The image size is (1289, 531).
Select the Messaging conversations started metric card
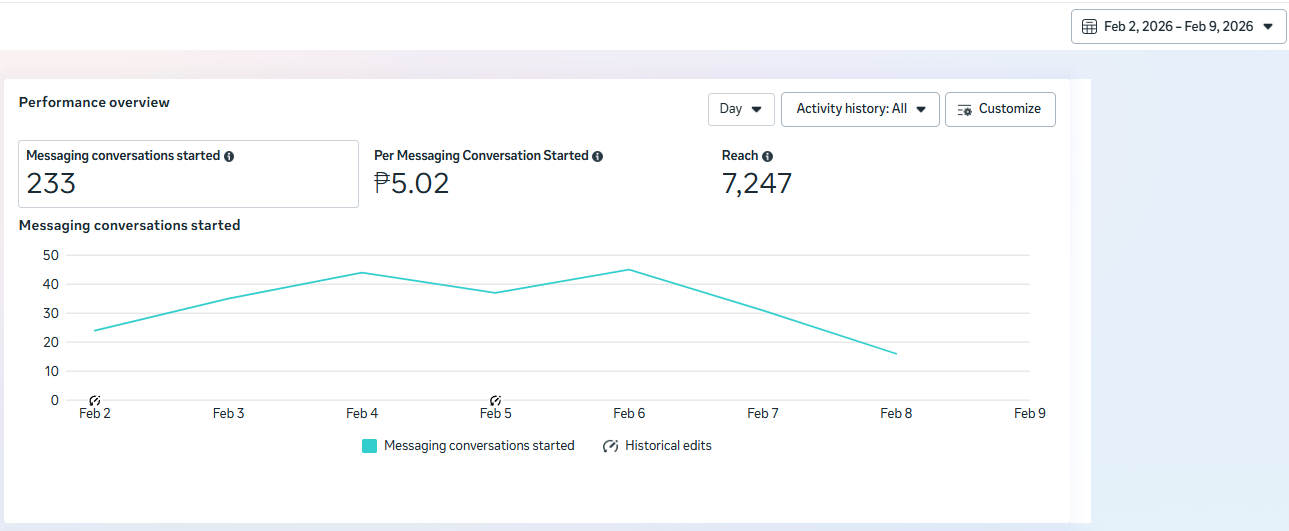coord(188,174)
